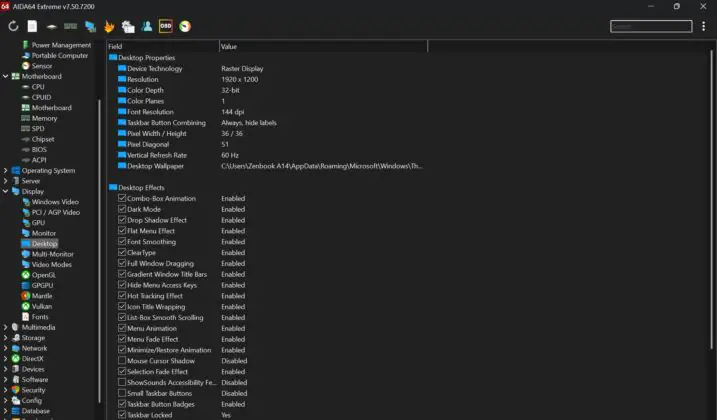This screenshot has height=420, width=717.
Task: Expand the Multimedia tree node
Action: [x=5, y=327]
